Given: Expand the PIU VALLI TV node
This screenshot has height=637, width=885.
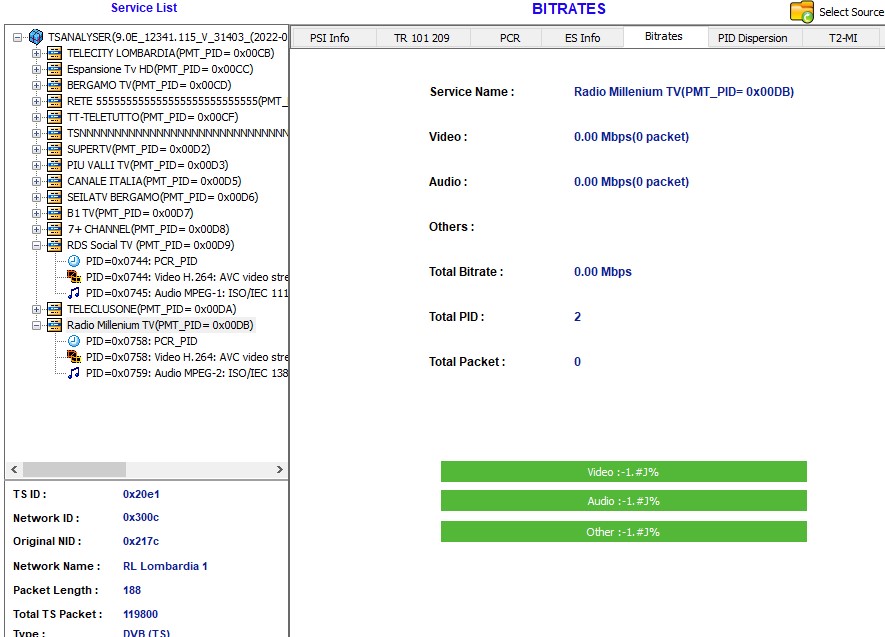Looking at the screenshot, I should tap(37, 165).
